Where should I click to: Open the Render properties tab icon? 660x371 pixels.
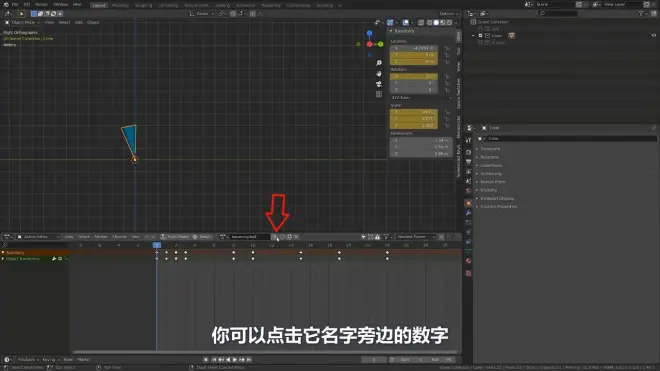(x=468, y=152)
